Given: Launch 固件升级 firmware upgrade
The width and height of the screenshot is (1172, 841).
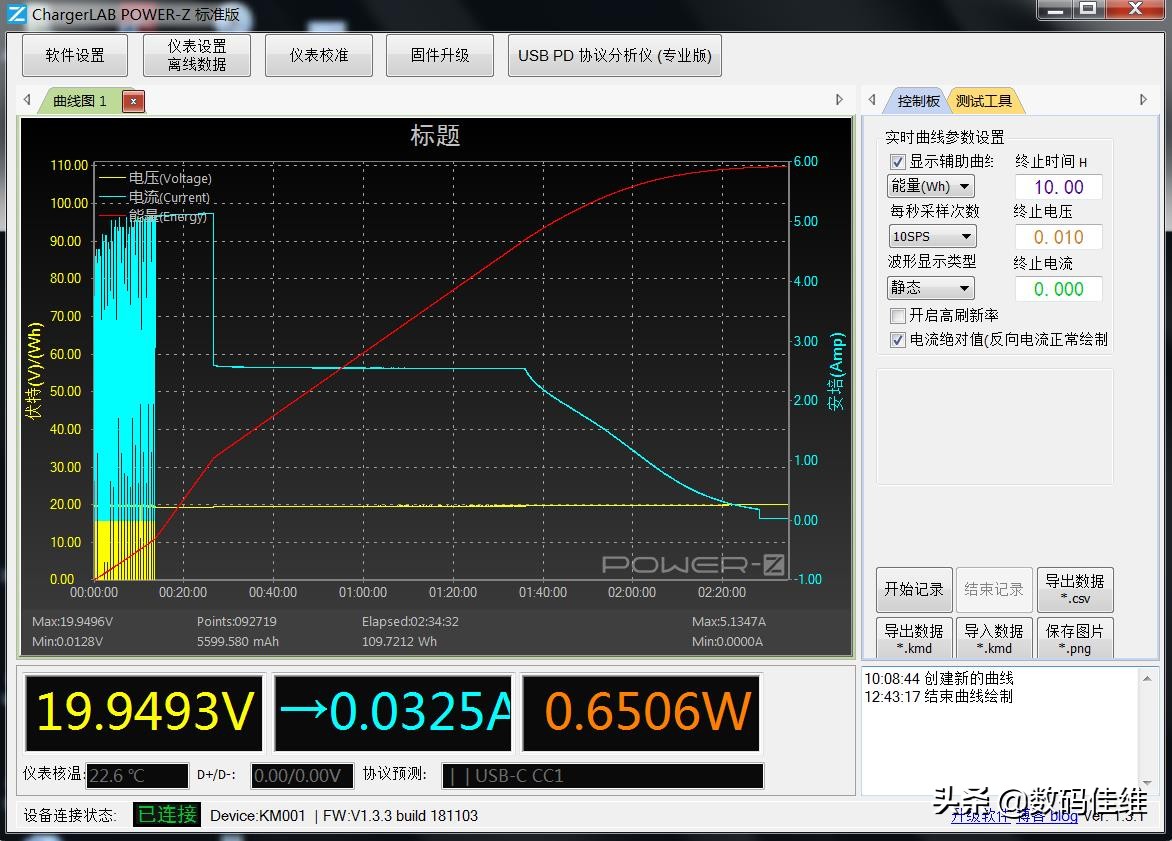Looking at the screenshot, I should click(439, 55).
